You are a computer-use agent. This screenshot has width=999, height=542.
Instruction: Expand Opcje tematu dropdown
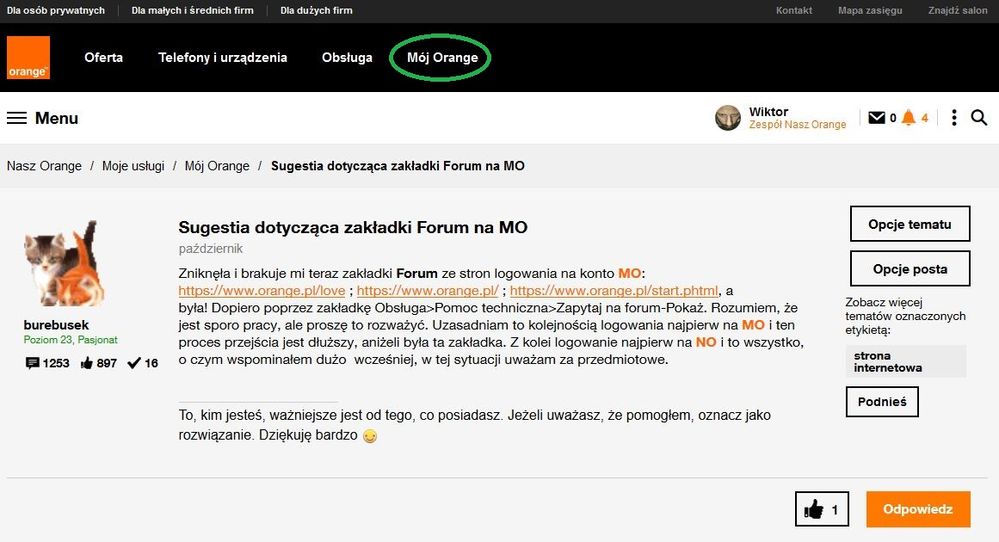coord(910,224)
